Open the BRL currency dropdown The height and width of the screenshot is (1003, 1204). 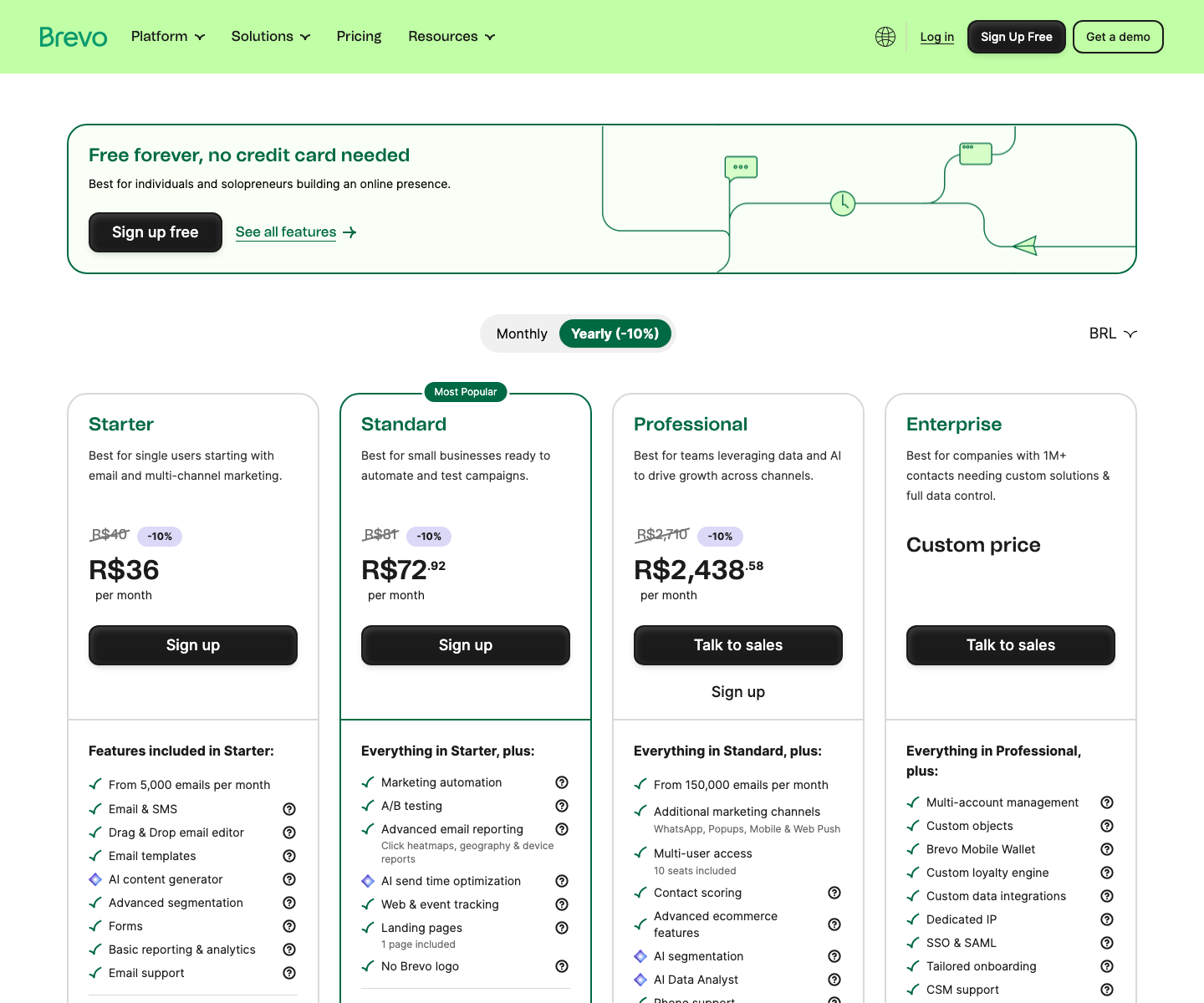coord(1113,333)
